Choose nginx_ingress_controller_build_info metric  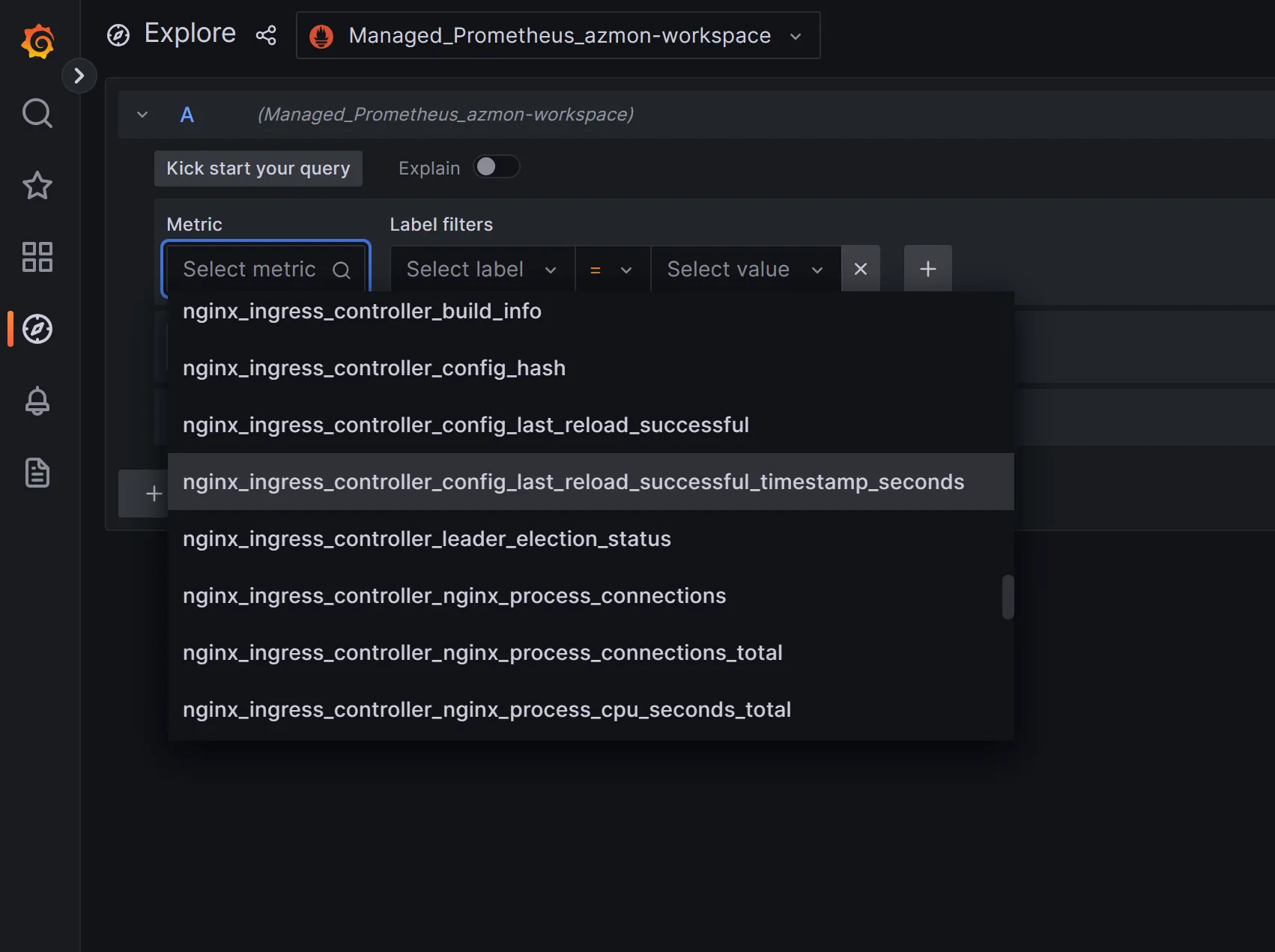[x=362, y=311]
